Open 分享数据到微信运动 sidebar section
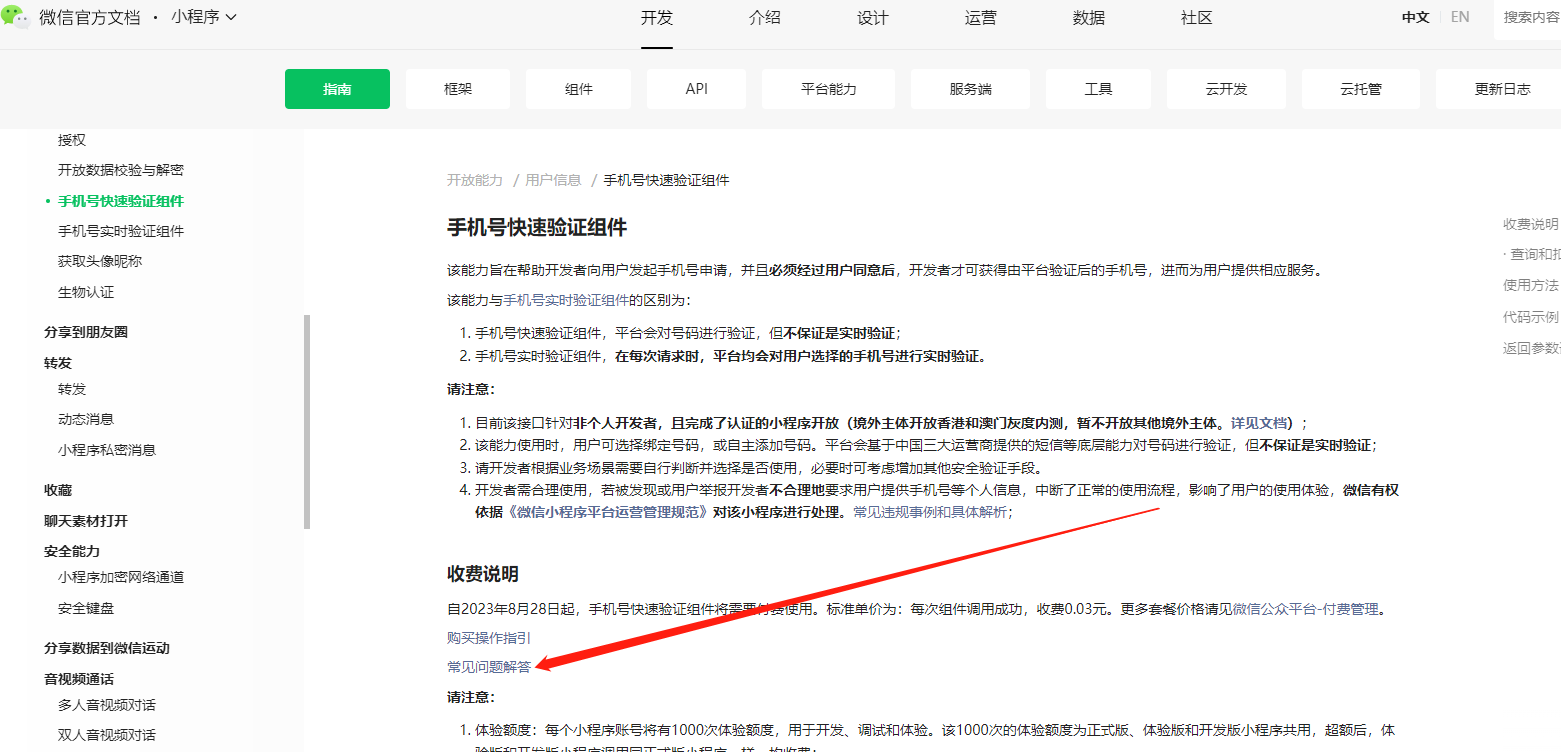Screen dimensions: 1561x752 (x=107, y=648)
